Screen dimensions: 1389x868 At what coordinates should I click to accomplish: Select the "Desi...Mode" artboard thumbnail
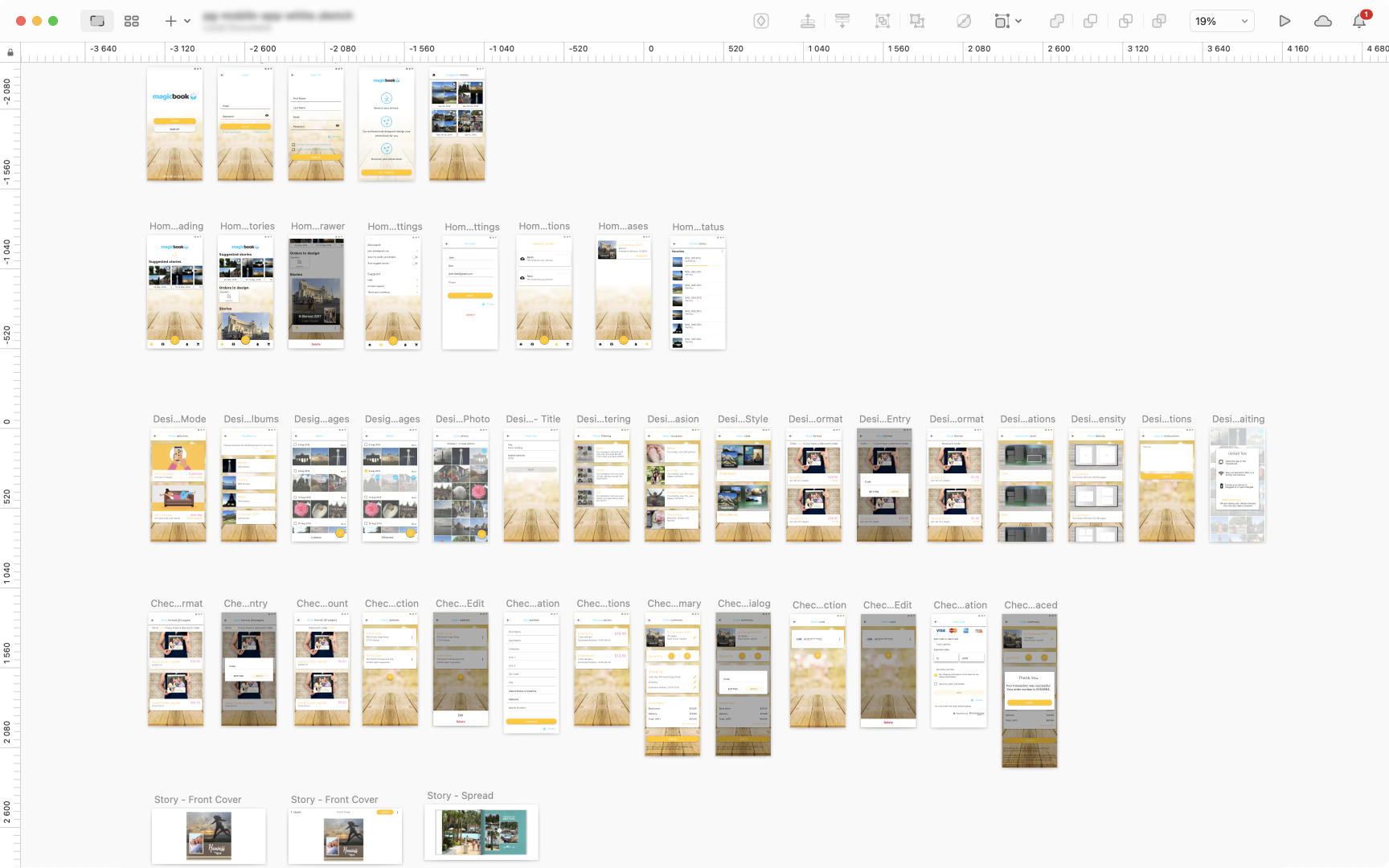click(x=178, y=485)
